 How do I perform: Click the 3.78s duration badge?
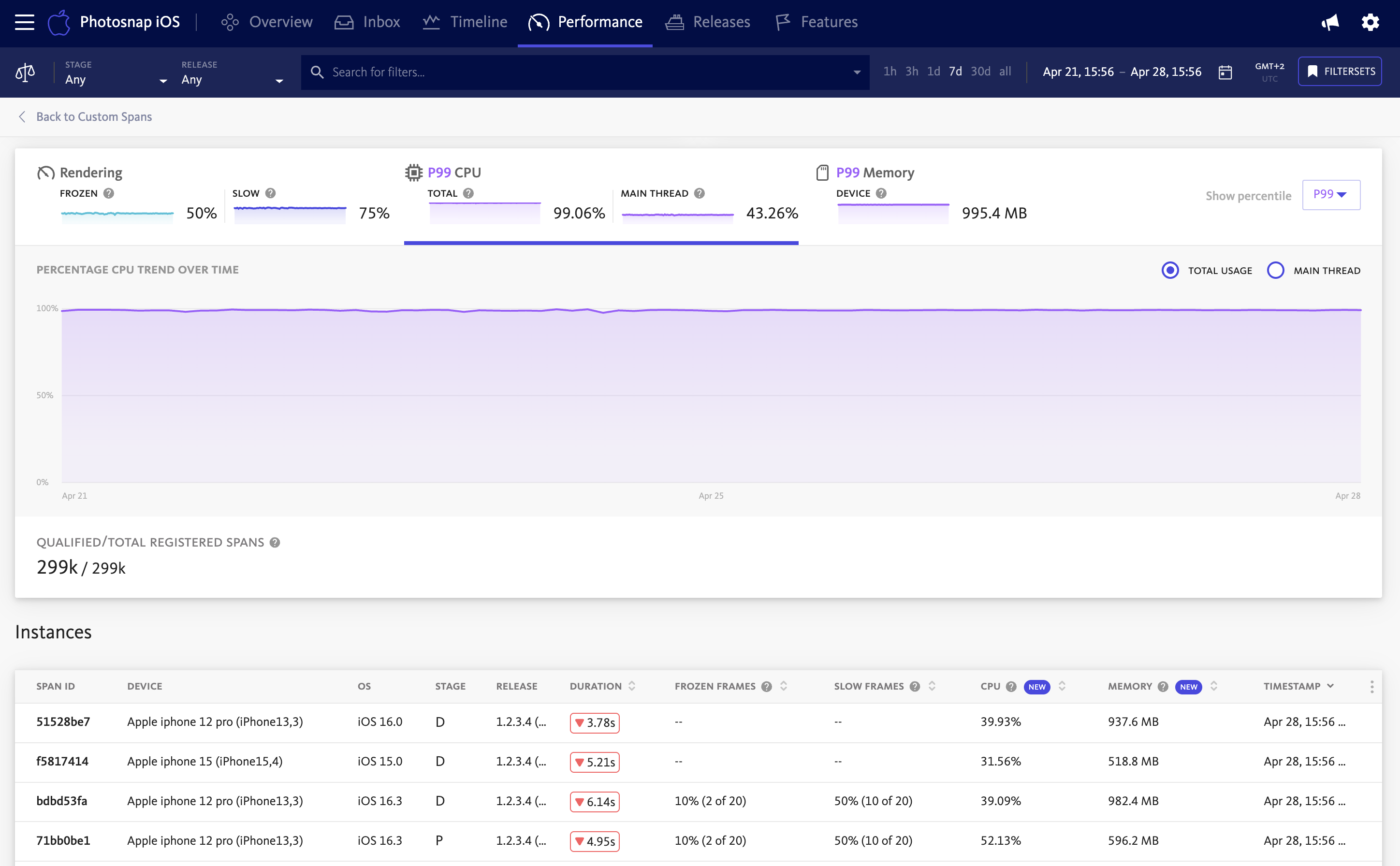point(595,723)
